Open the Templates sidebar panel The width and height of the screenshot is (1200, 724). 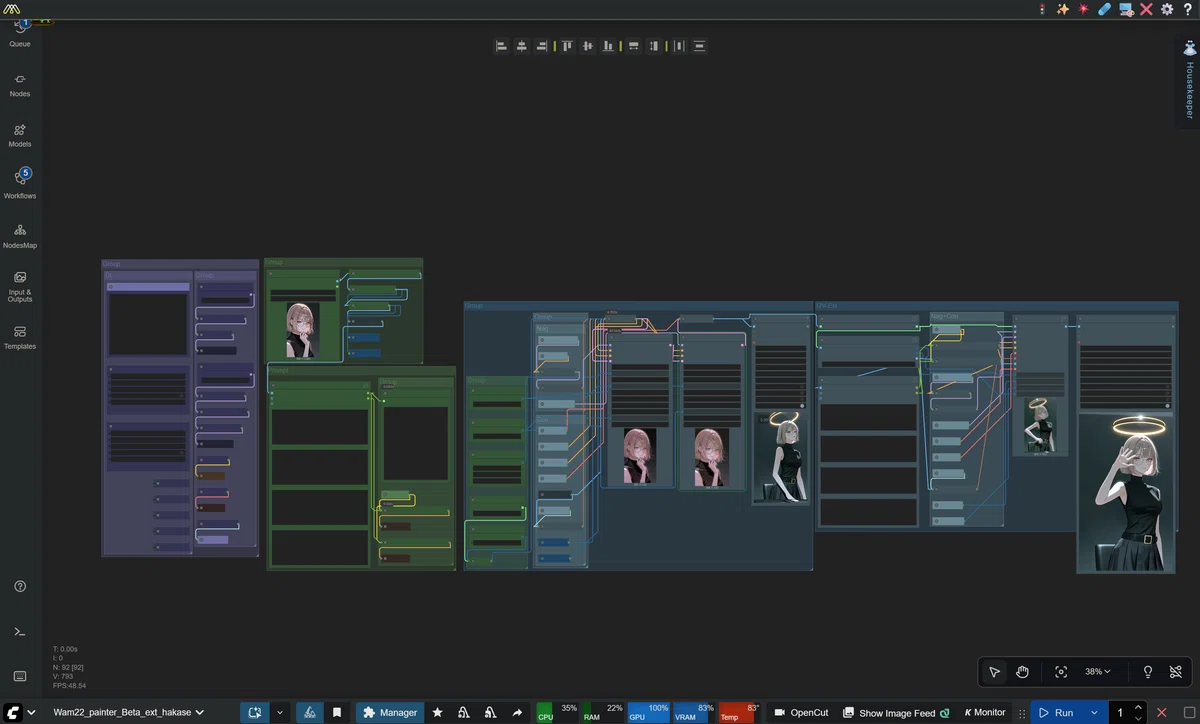20,337
